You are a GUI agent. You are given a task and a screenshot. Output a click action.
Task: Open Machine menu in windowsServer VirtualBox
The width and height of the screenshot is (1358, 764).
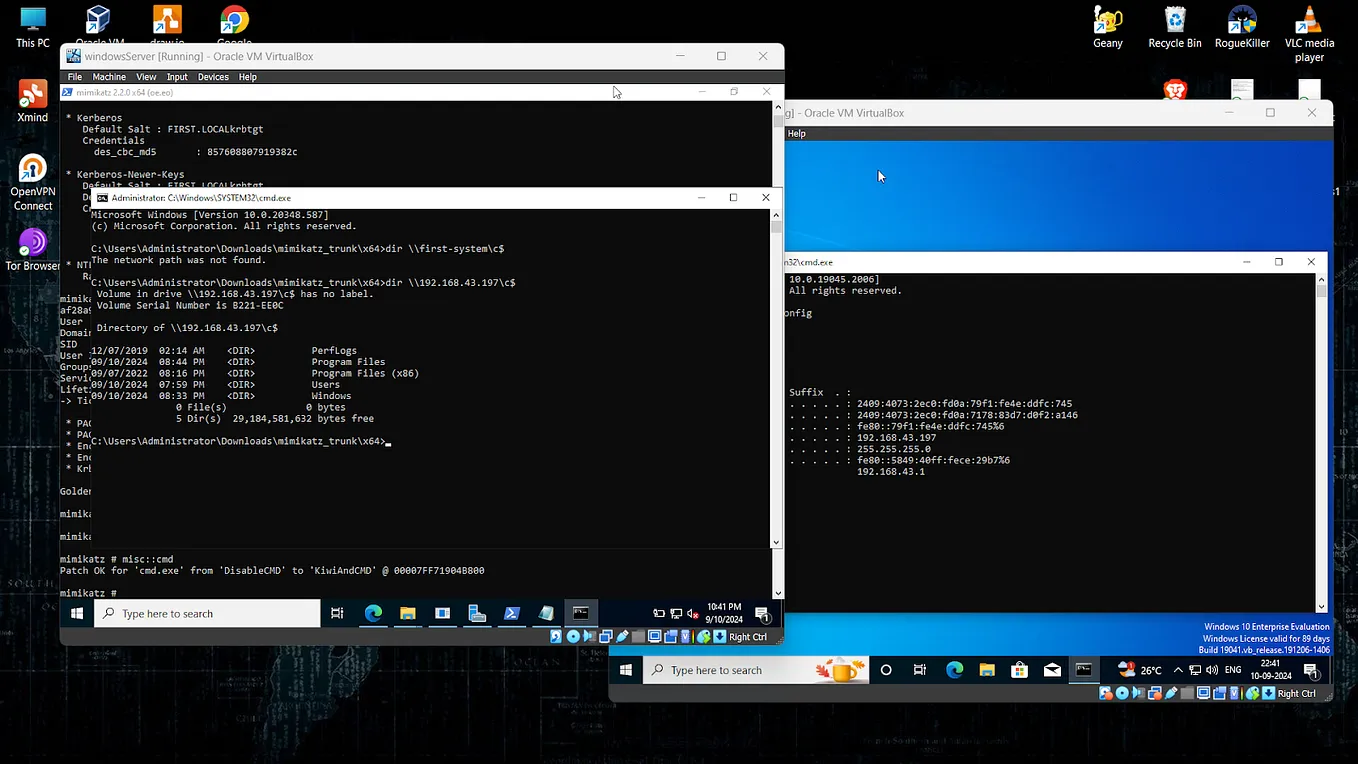pyautogui.click(x=109, y=77)
